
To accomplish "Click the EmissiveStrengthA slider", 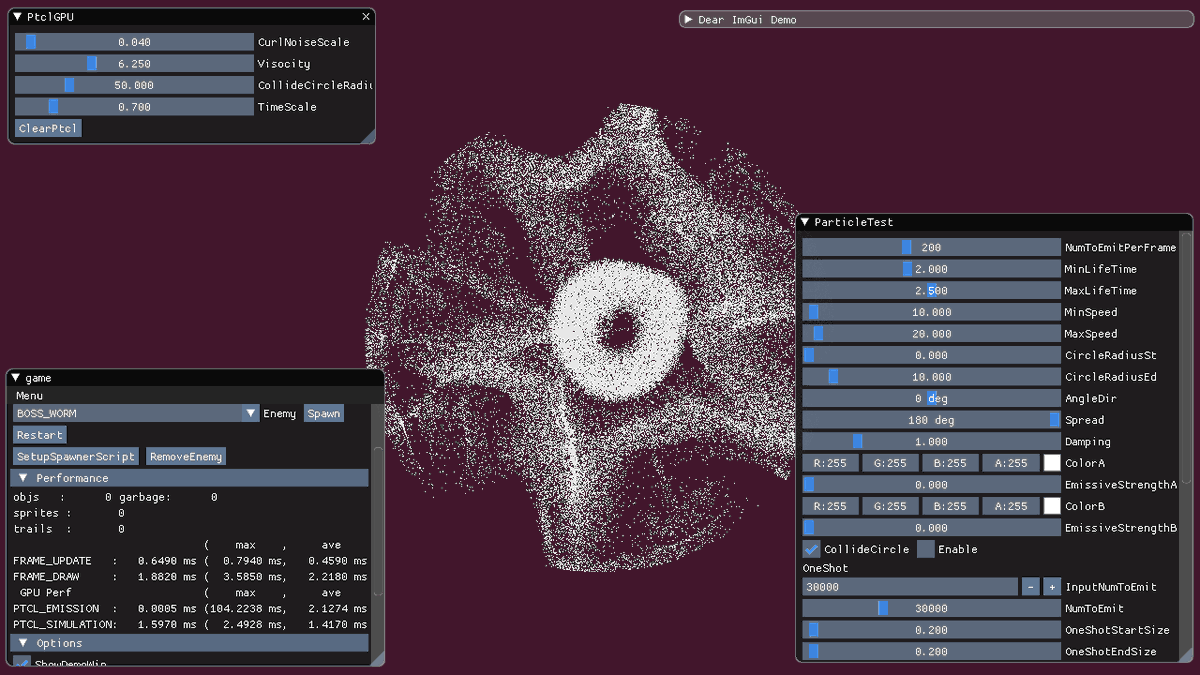I will [931, 485].
